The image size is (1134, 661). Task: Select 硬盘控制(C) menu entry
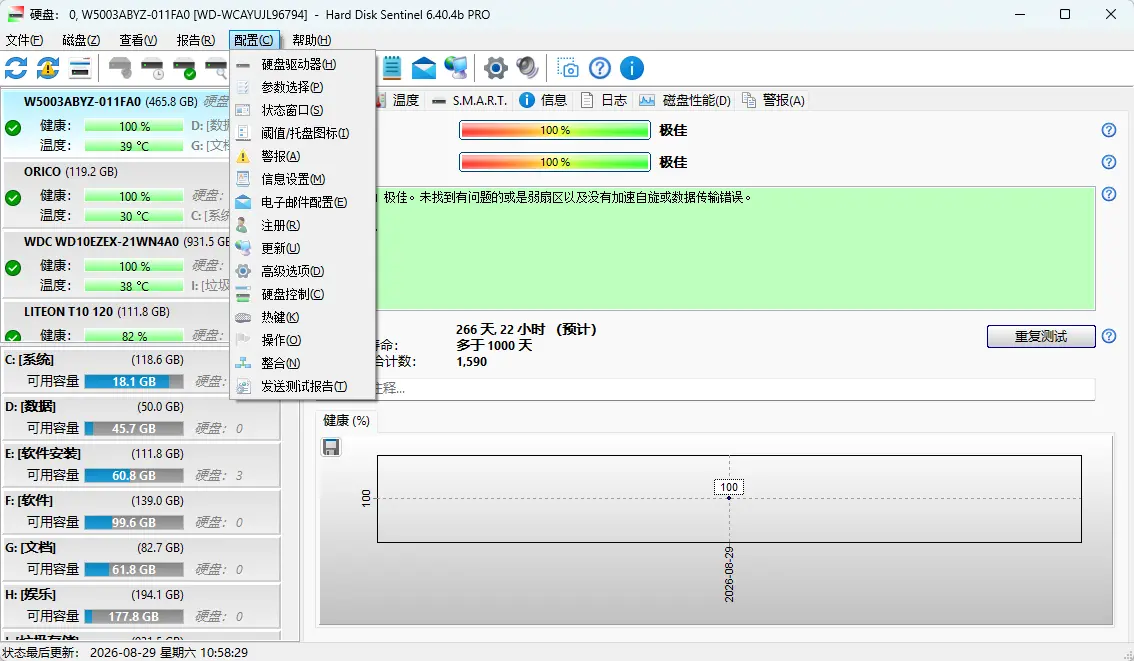click(x=303, y=294)
